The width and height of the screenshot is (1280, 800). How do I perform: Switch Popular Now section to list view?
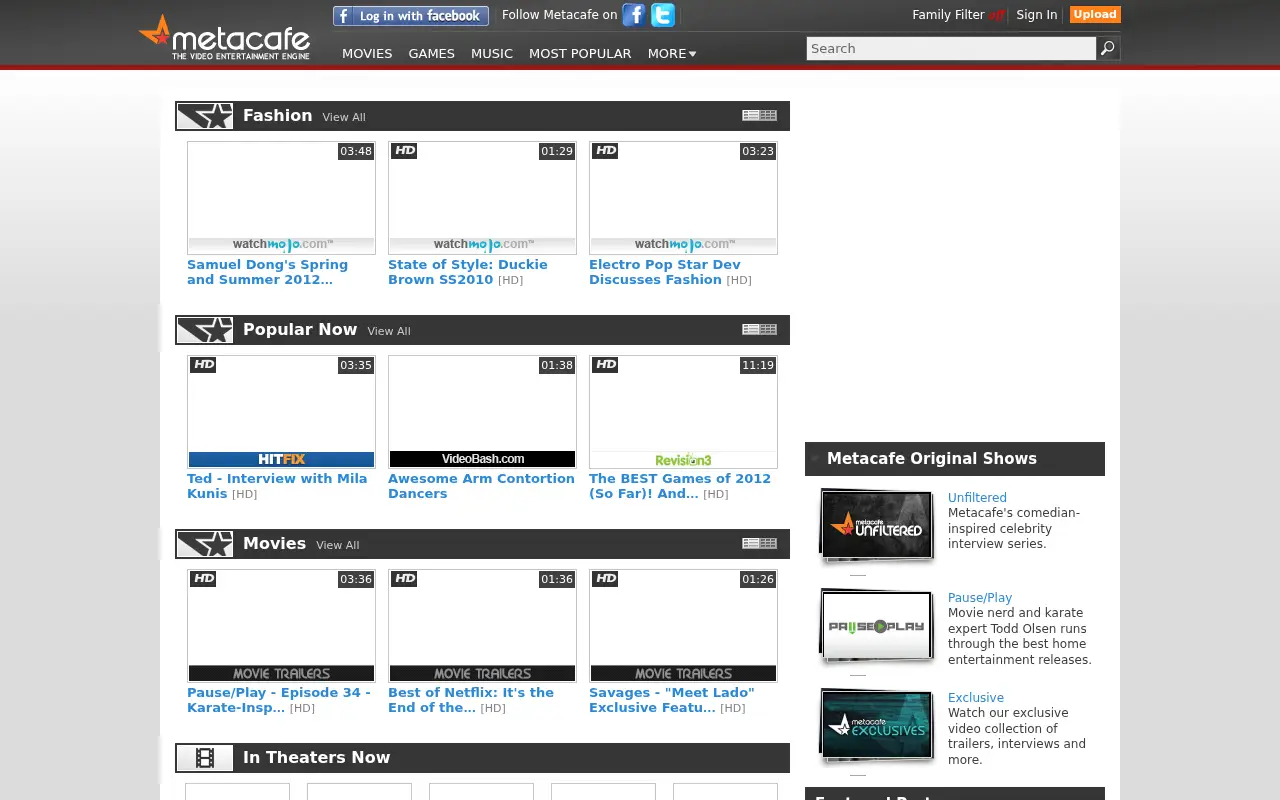[x=750, y=329]
